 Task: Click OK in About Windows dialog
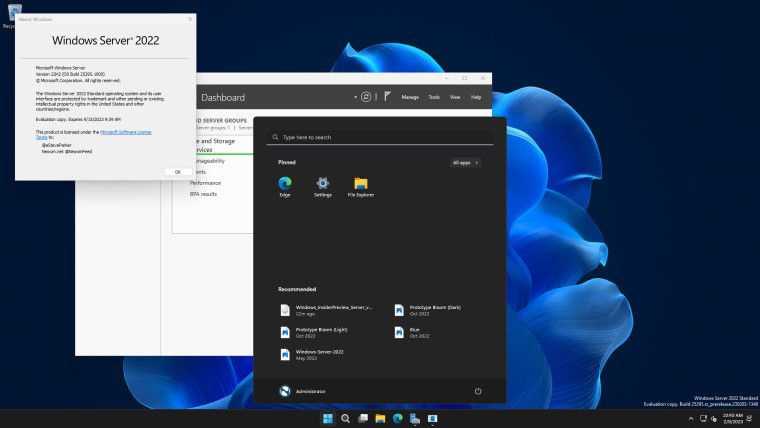(177, 171)
